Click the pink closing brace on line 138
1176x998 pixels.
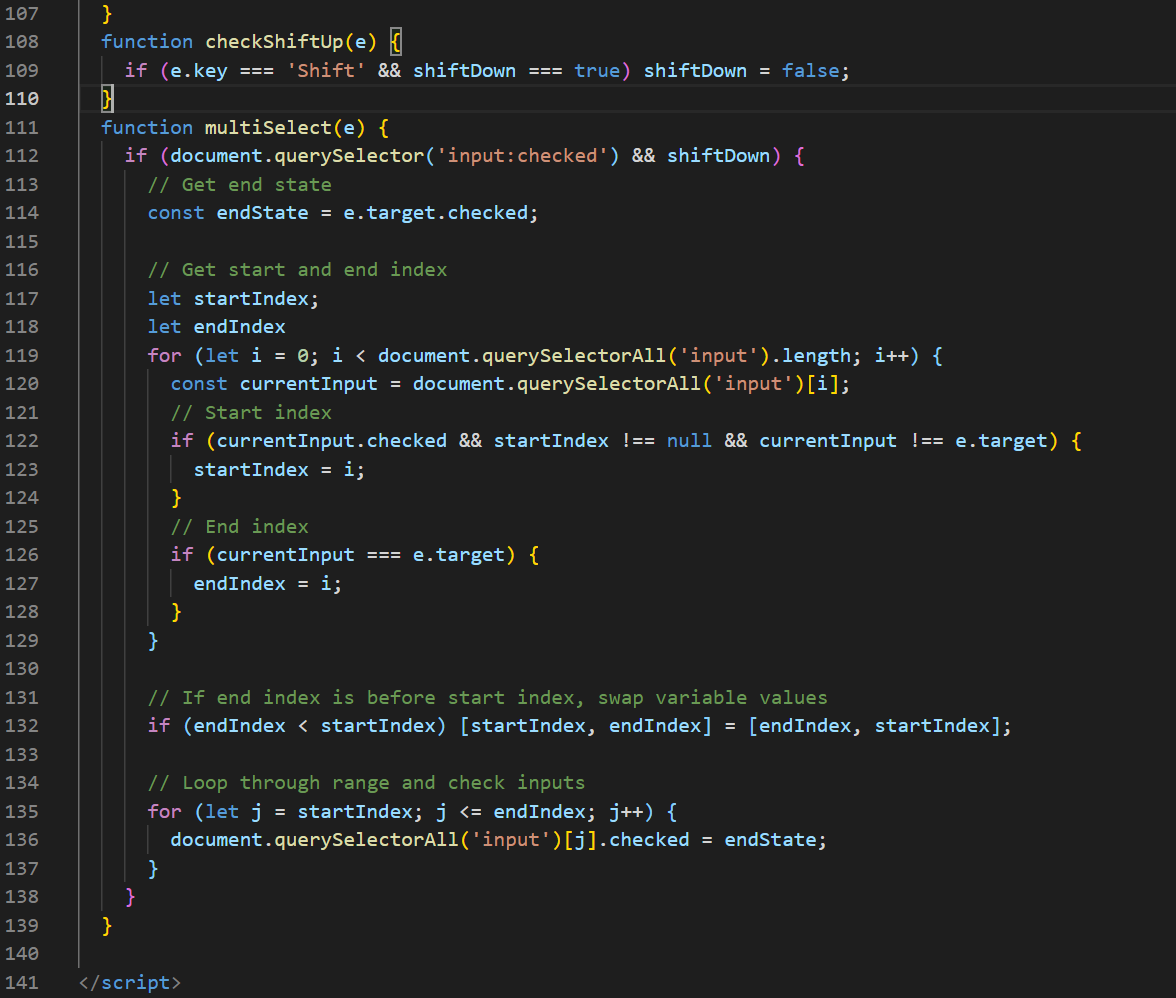[130, 897]
